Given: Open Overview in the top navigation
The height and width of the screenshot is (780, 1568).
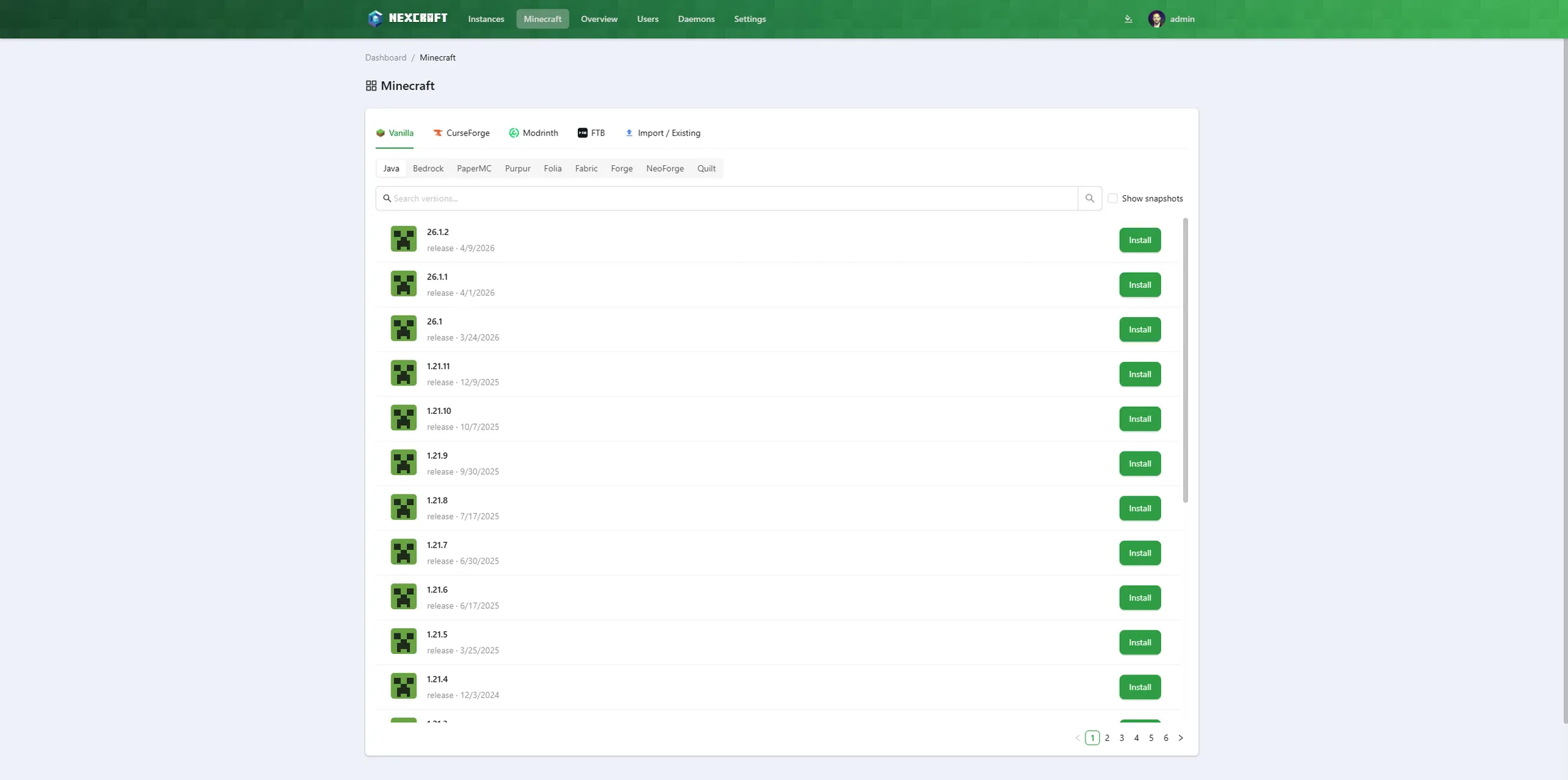Looking at the screenshot, I should (599, 19).
